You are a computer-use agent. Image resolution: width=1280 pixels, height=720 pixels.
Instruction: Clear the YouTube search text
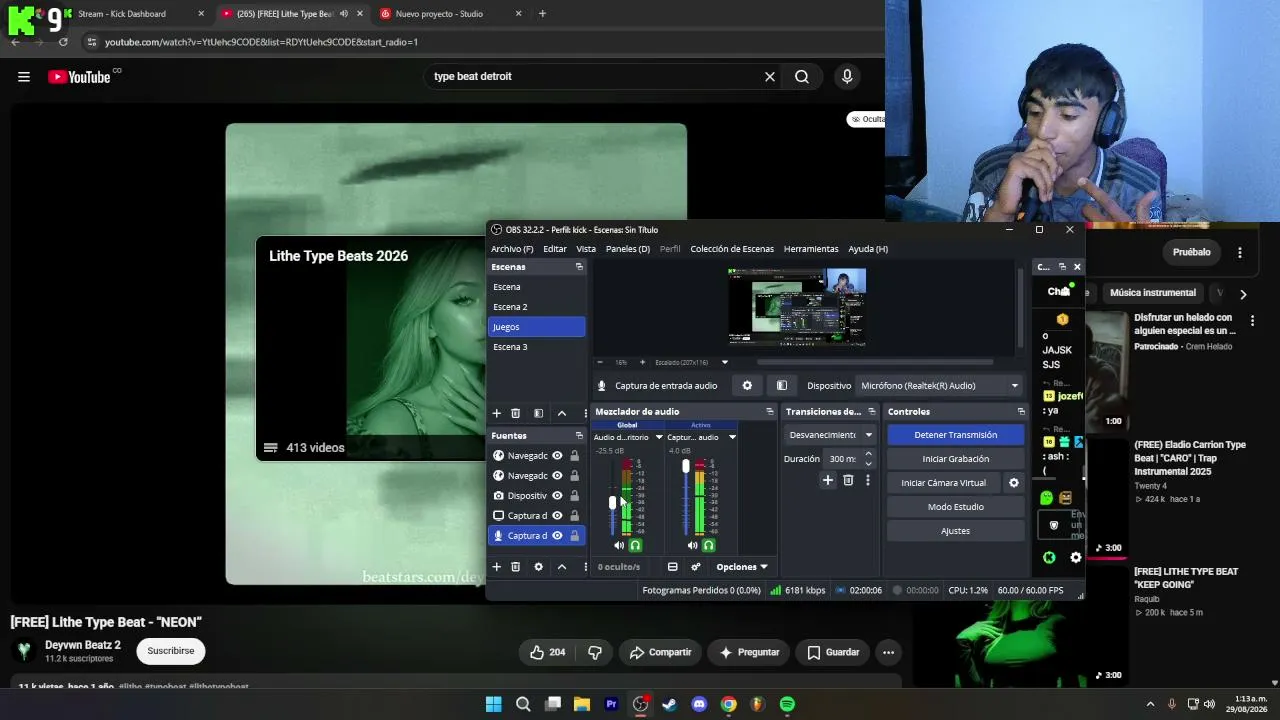(770, 77)
